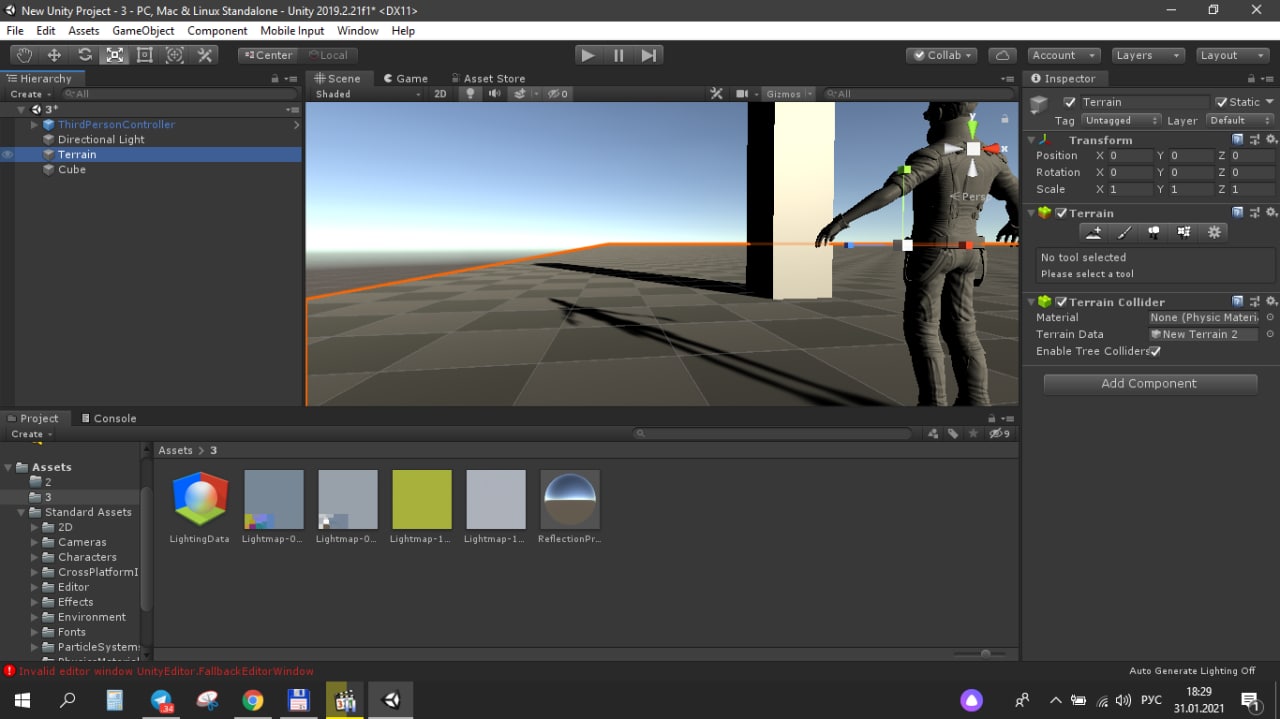Click Material object picker circle

pyautogui.click(x=1270, y=317)
